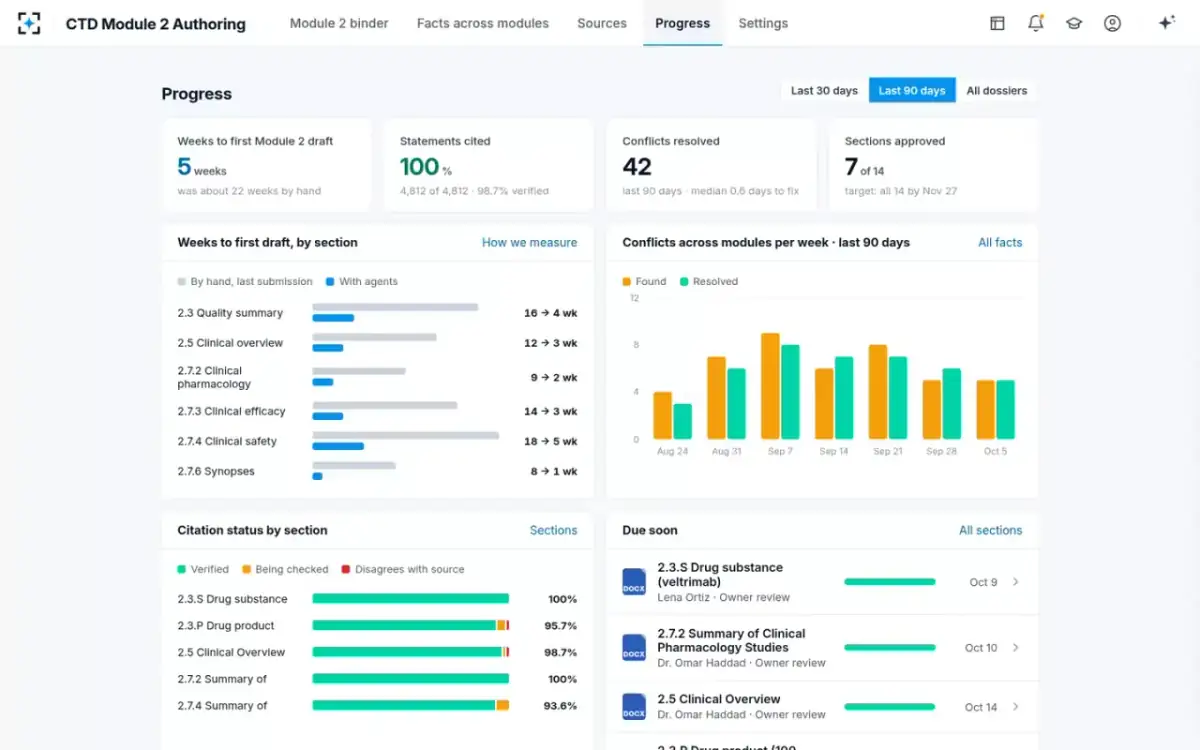Select the Last 30 days range

[824, 91]
